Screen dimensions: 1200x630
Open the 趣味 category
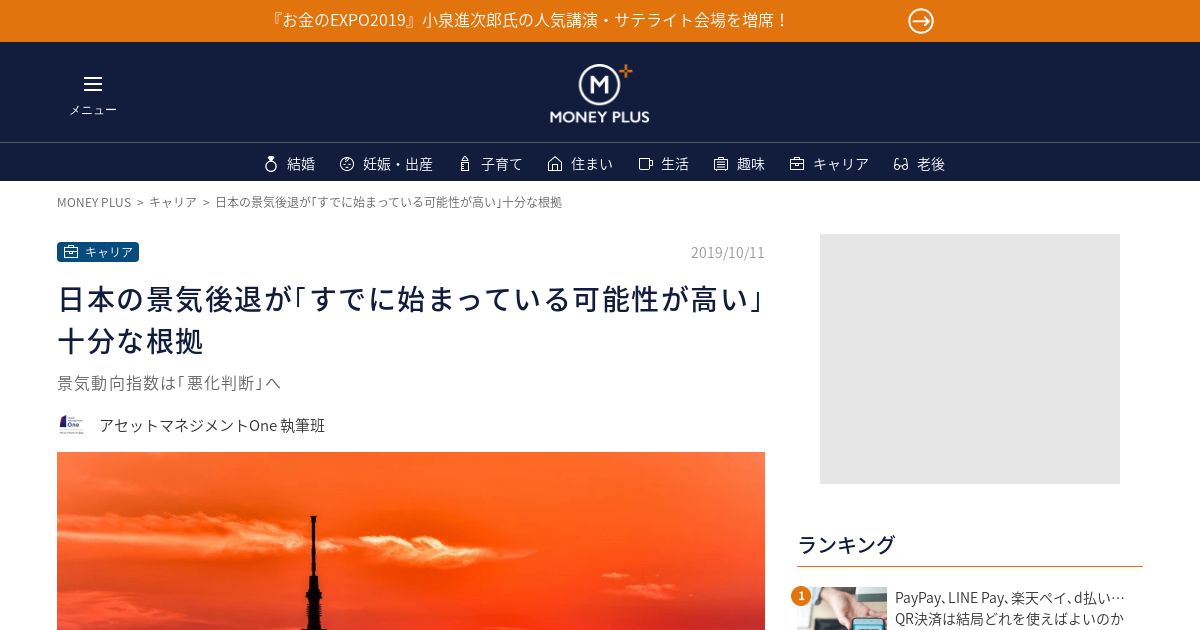click(x=751, y=164)
